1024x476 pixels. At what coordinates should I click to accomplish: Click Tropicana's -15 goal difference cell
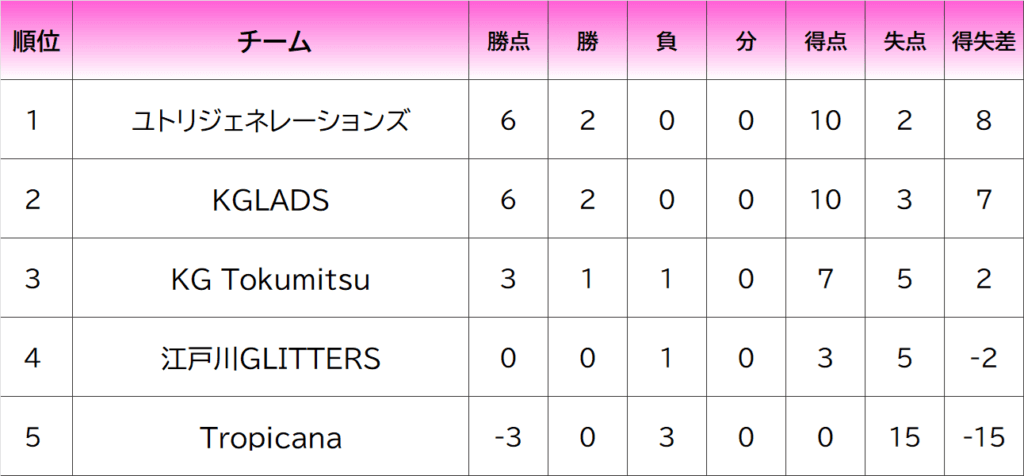point(984,437)
